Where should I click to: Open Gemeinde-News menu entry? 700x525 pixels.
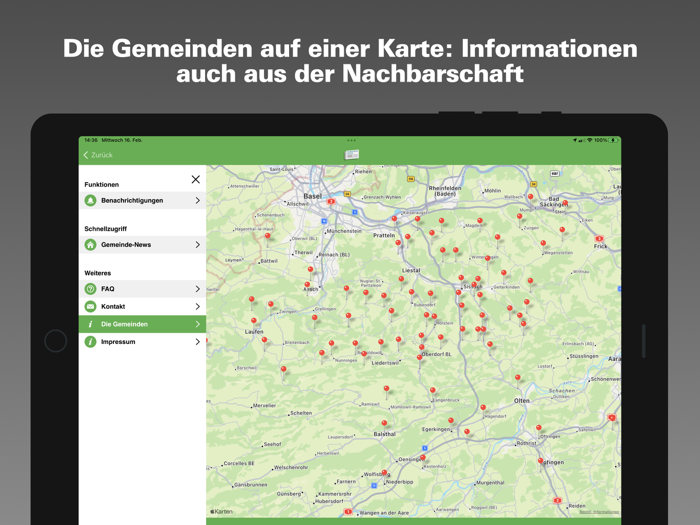tap(142, 245)
